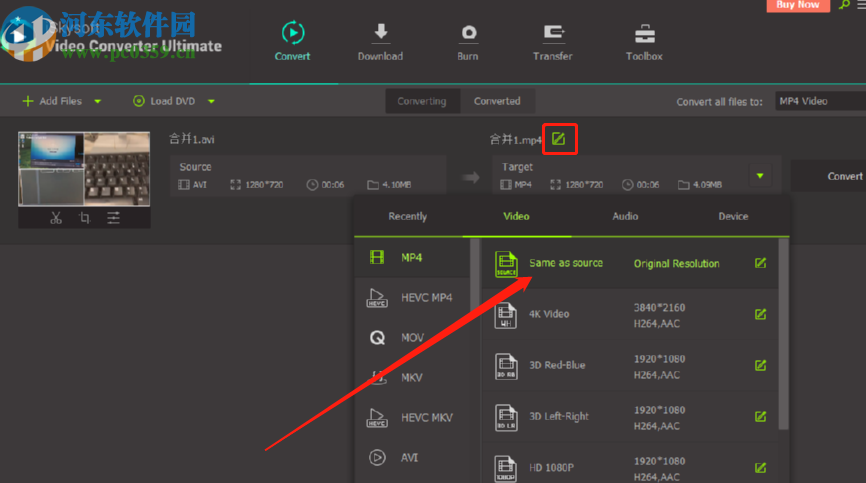Switch to the Converting tab

422,101
